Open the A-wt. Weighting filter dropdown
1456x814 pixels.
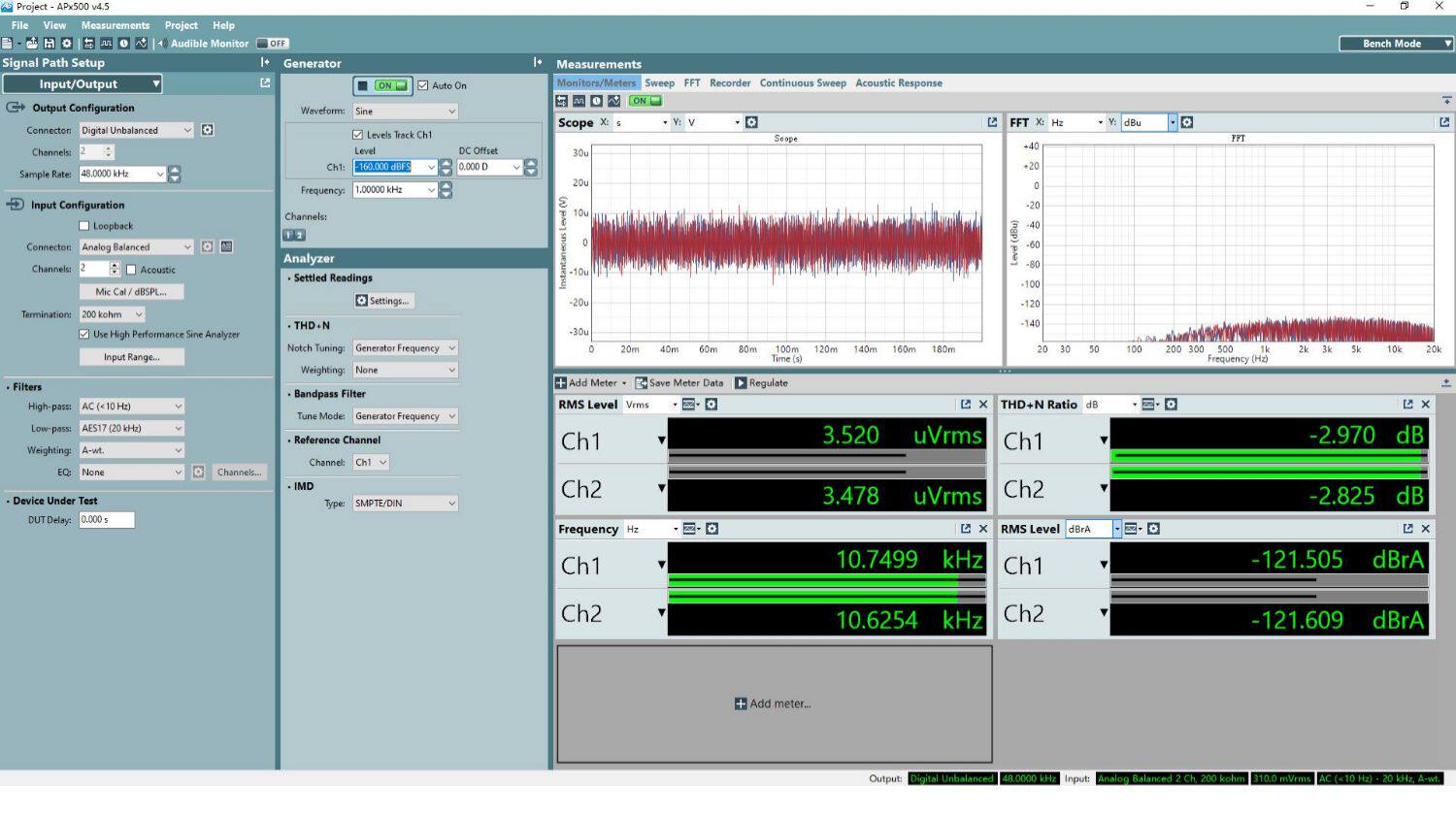[131, 450]
